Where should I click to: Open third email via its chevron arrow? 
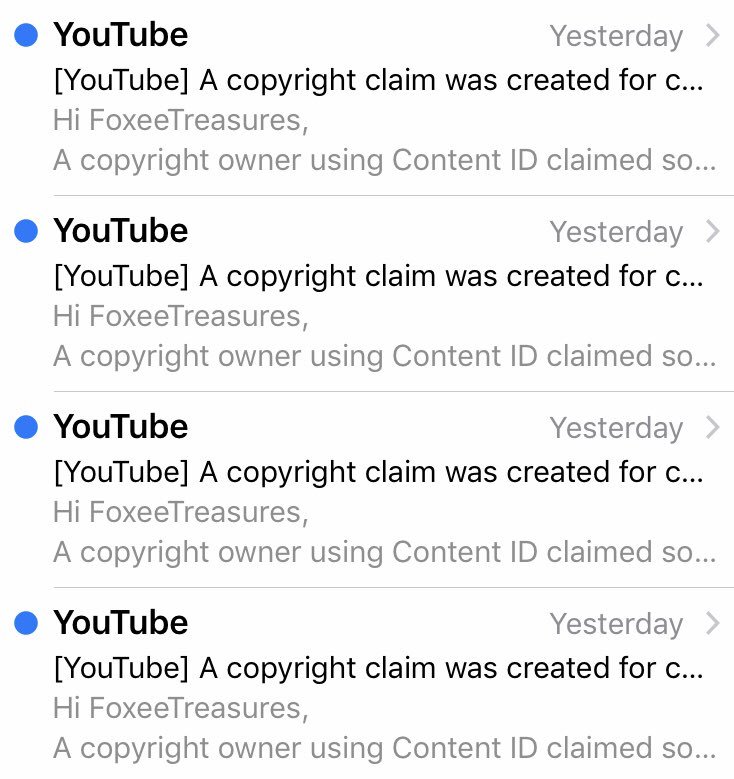(x=713, y=428)
